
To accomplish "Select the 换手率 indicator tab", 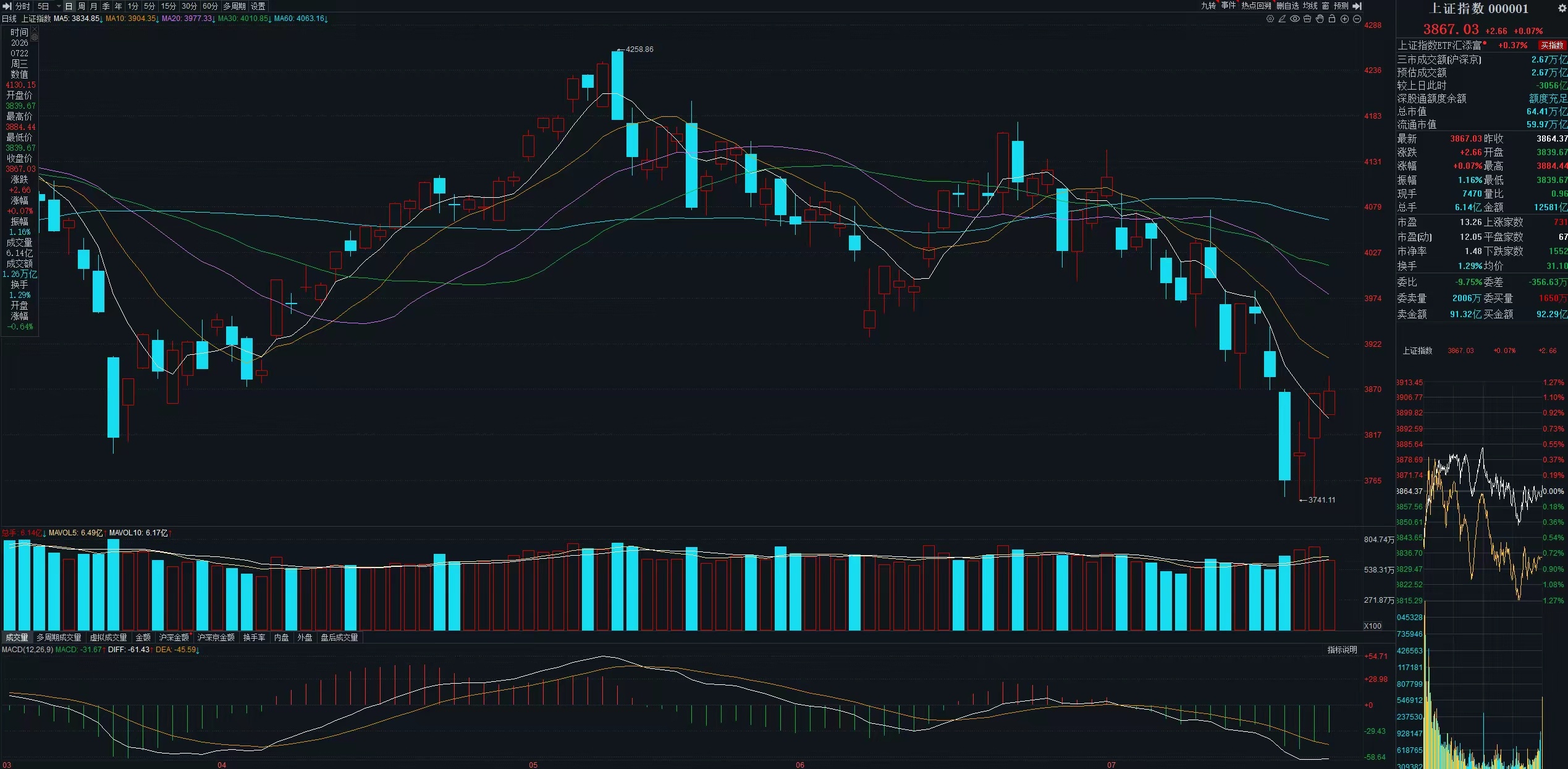I will pos(254,637).
